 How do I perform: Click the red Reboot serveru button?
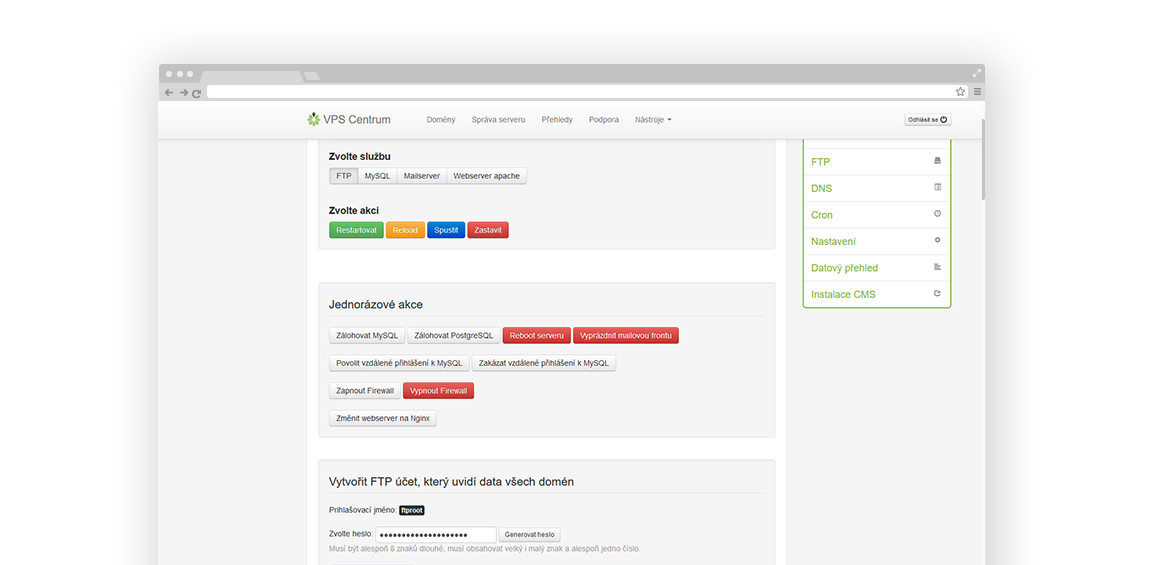[536, 336]
